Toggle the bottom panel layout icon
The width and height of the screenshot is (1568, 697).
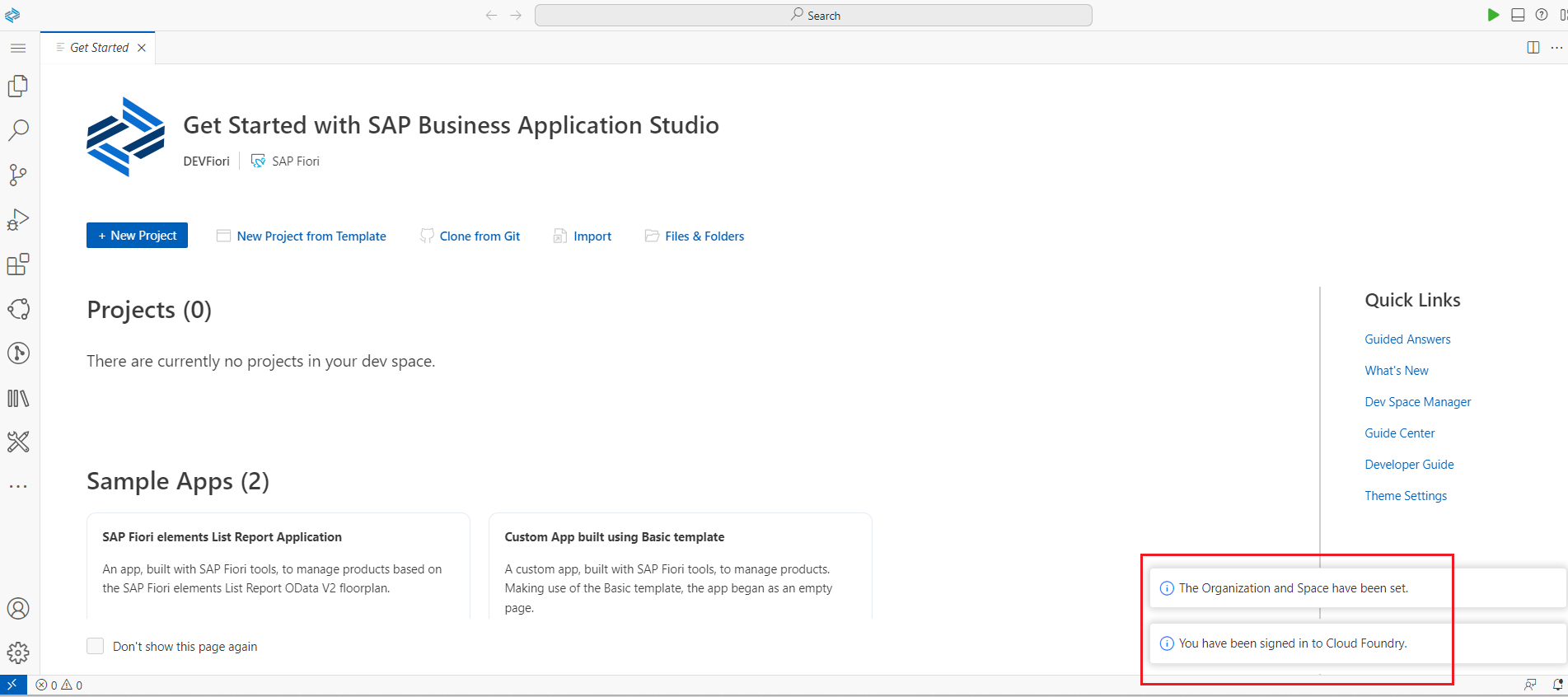pos(1518,15)
